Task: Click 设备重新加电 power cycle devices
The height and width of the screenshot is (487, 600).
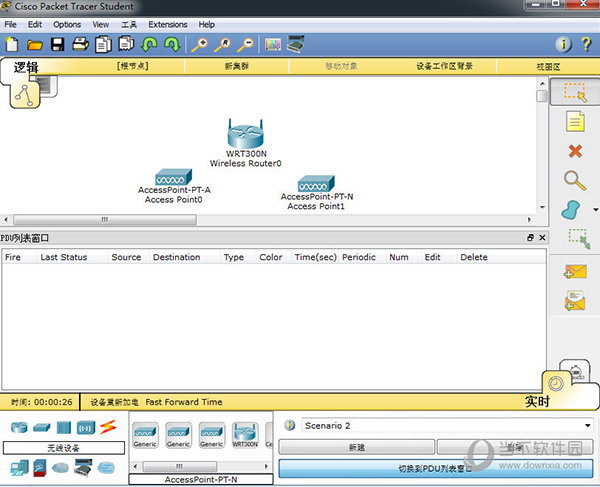Action: 114,402
